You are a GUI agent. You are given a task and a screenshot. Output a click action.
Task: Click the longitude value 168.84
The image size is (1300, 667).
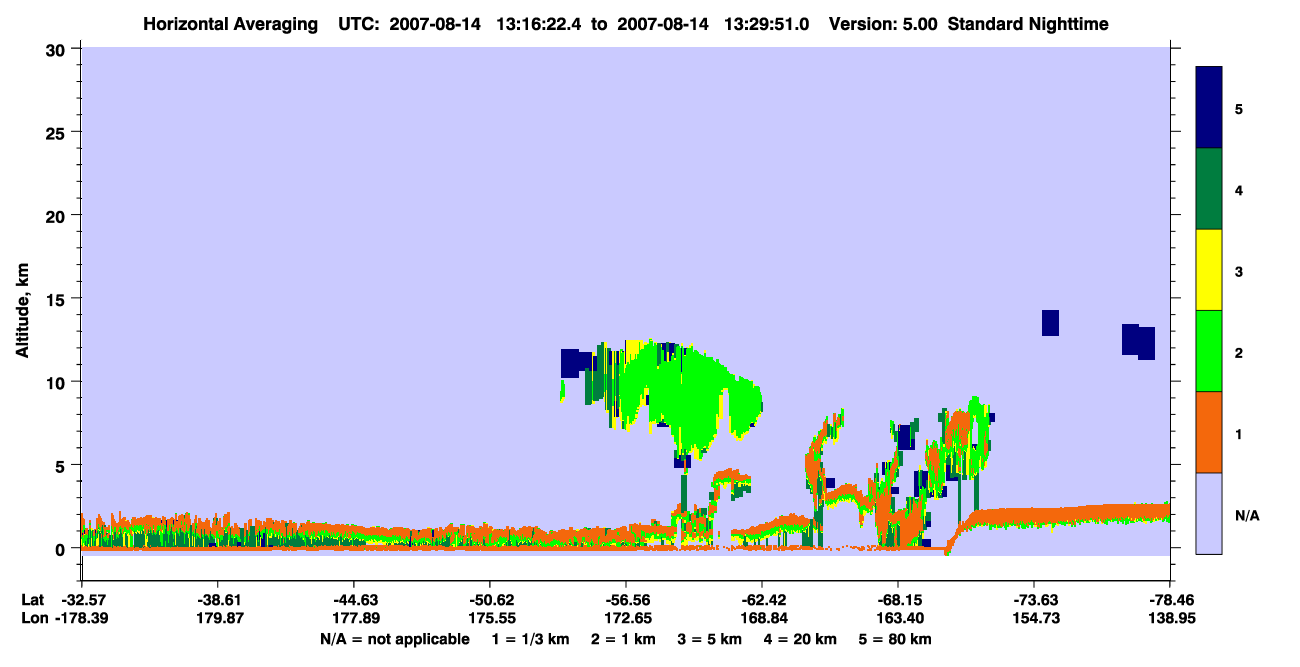coord(762,619)
